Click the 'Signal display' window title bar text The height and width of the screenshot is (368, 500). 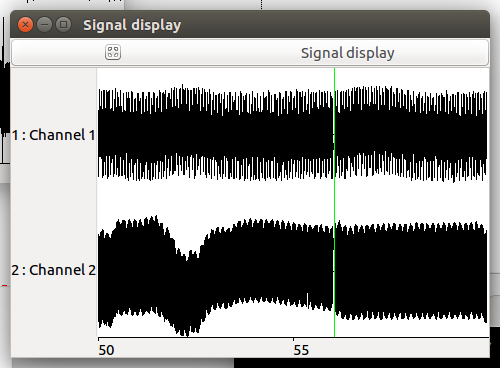(132, 25)
